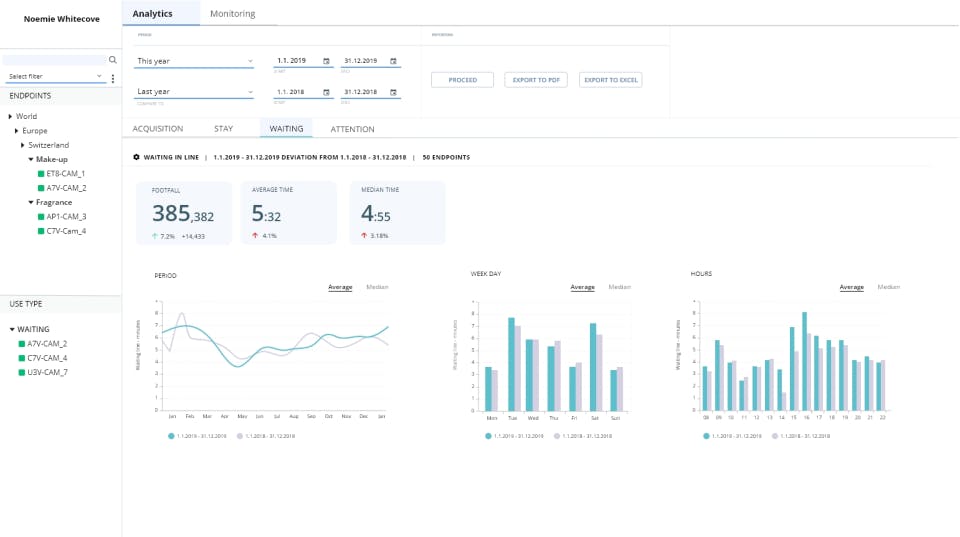
Task: Click the Export to PDF button
Action: [535, 80]
